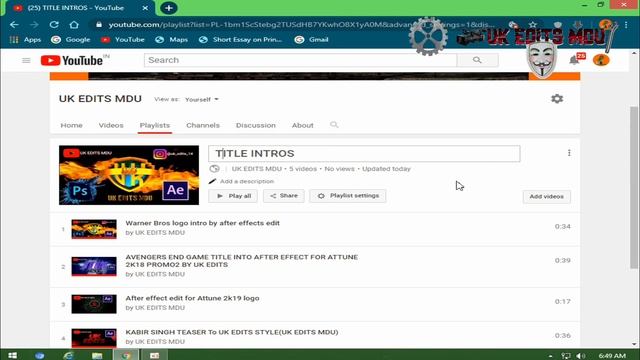Viewport: 640px width, 360px height.
Task: Click Add videos button
Action: pos(547,197)
